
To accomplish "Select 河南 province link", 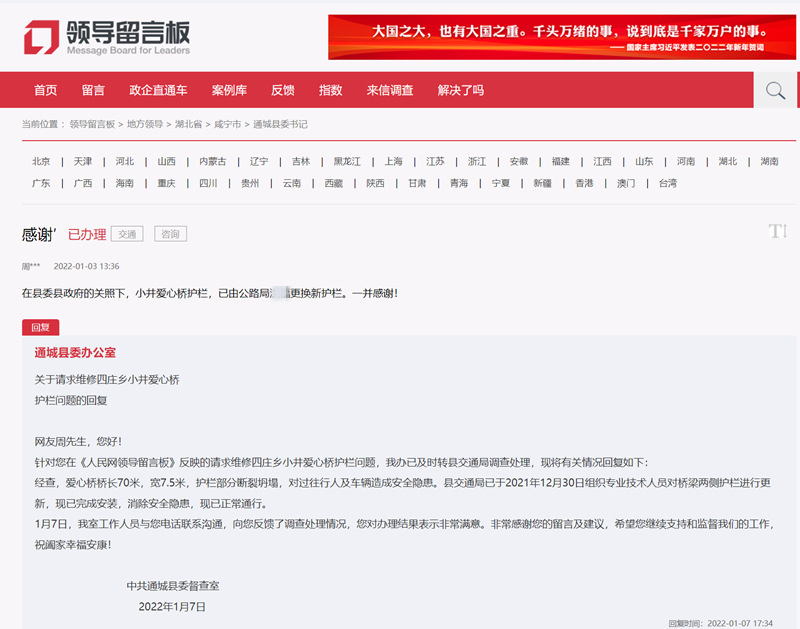I will pyautogui.click(x=686, y=161).
